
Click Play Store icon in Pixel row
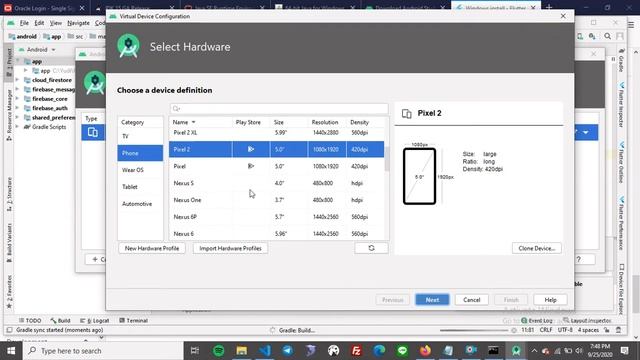[x=251, y=166]
